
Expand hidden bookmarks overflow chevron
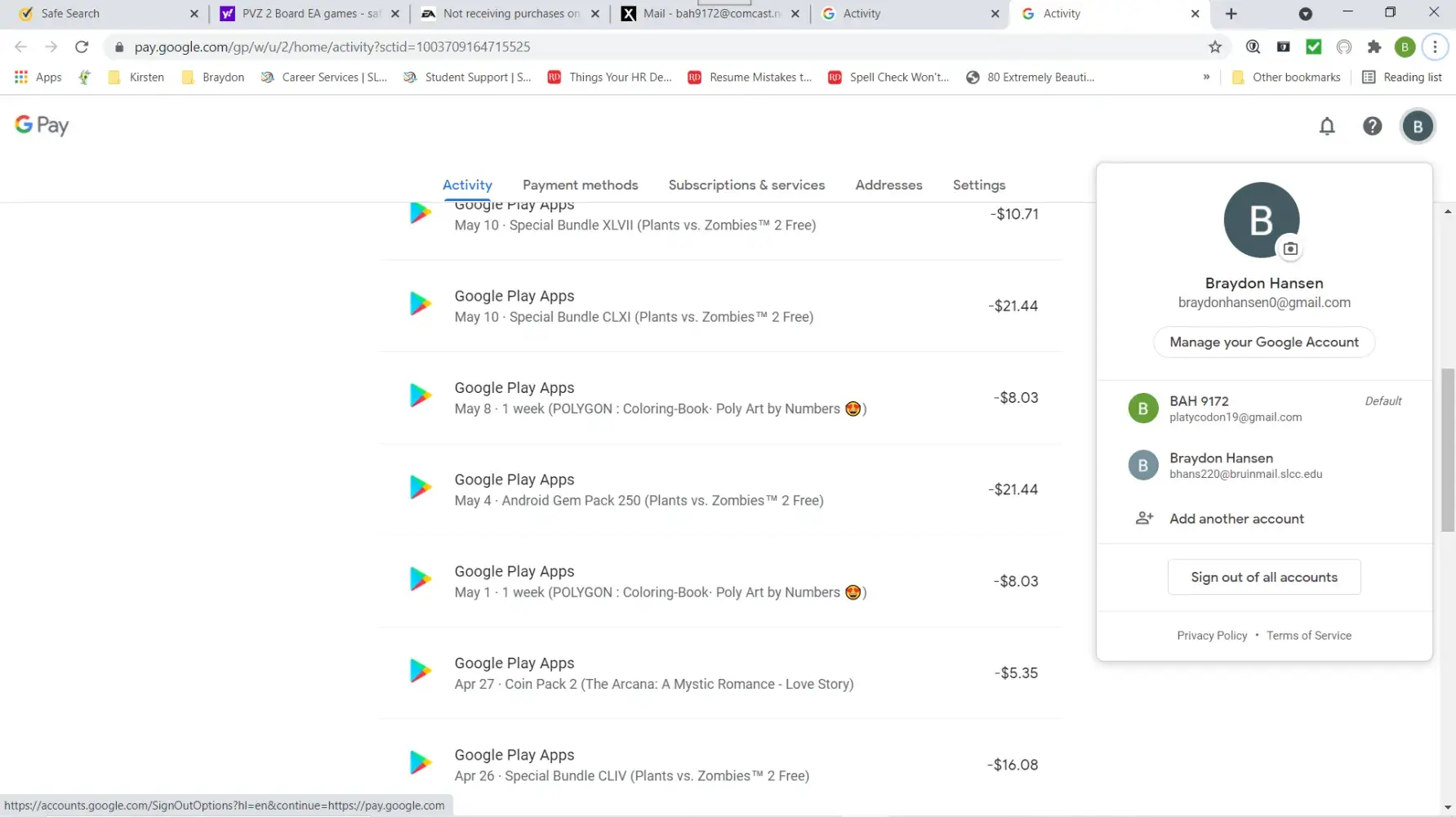point(1206,77)
